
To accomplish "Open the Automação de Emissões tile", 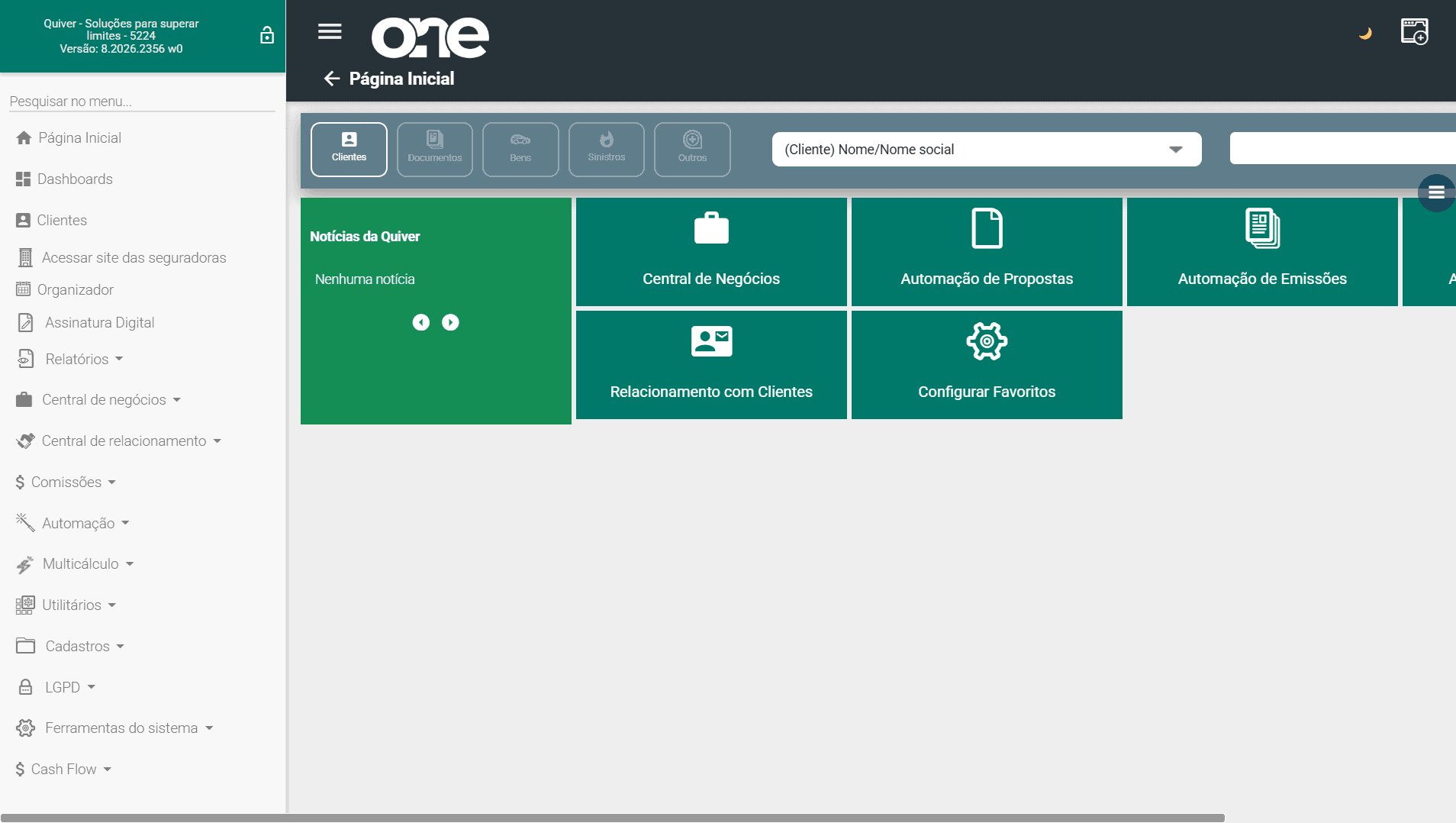I will click(x=1262, y=252).
